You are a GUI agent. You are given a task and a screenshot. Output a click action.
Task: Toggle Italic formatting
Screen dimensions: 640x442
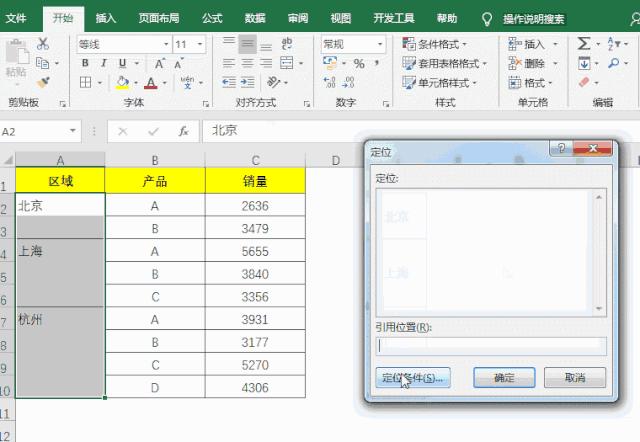click(104, 63)
